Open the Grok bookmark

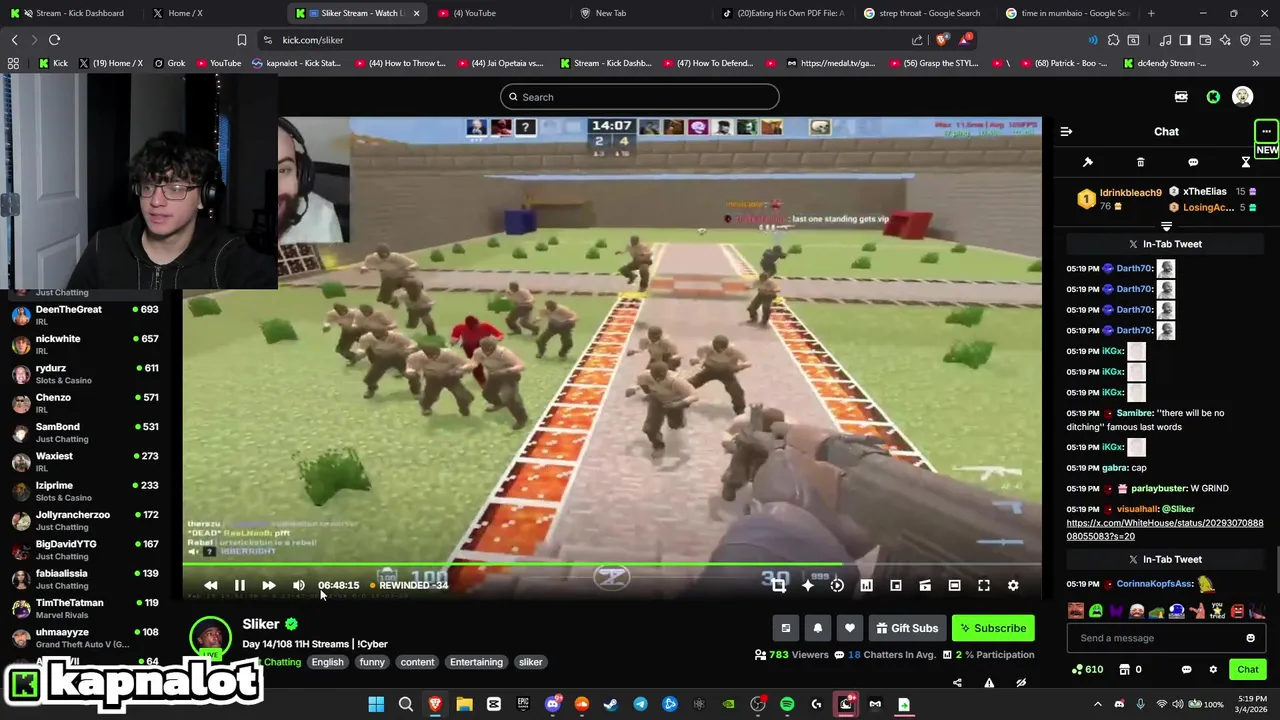[169, 63]
